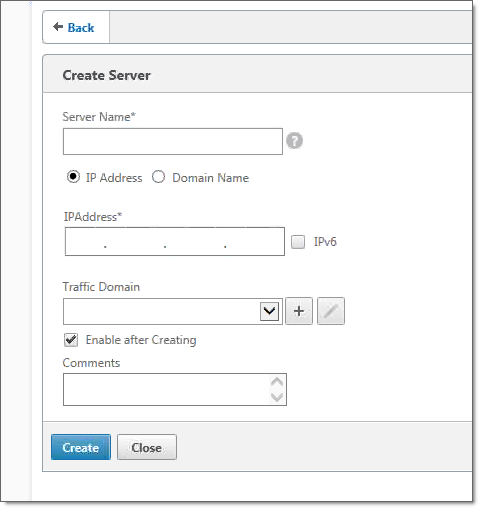Screen dimensions: 479x508
Task: Focus the Server Name text field
Action: click(x=173, y=141)
